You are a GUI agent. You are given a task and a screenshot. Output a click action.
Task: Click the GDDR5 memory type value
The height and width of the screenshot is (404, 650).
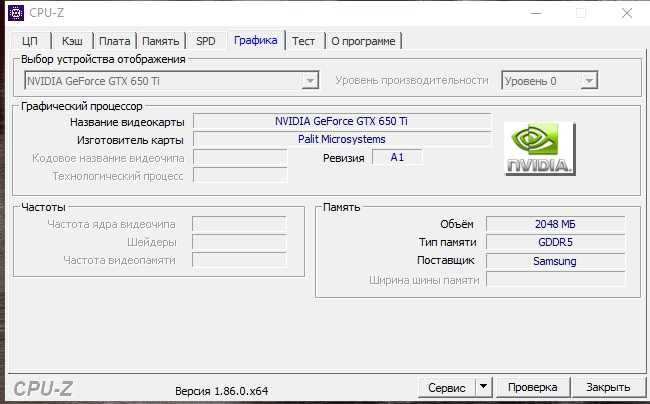pos(555,242)
